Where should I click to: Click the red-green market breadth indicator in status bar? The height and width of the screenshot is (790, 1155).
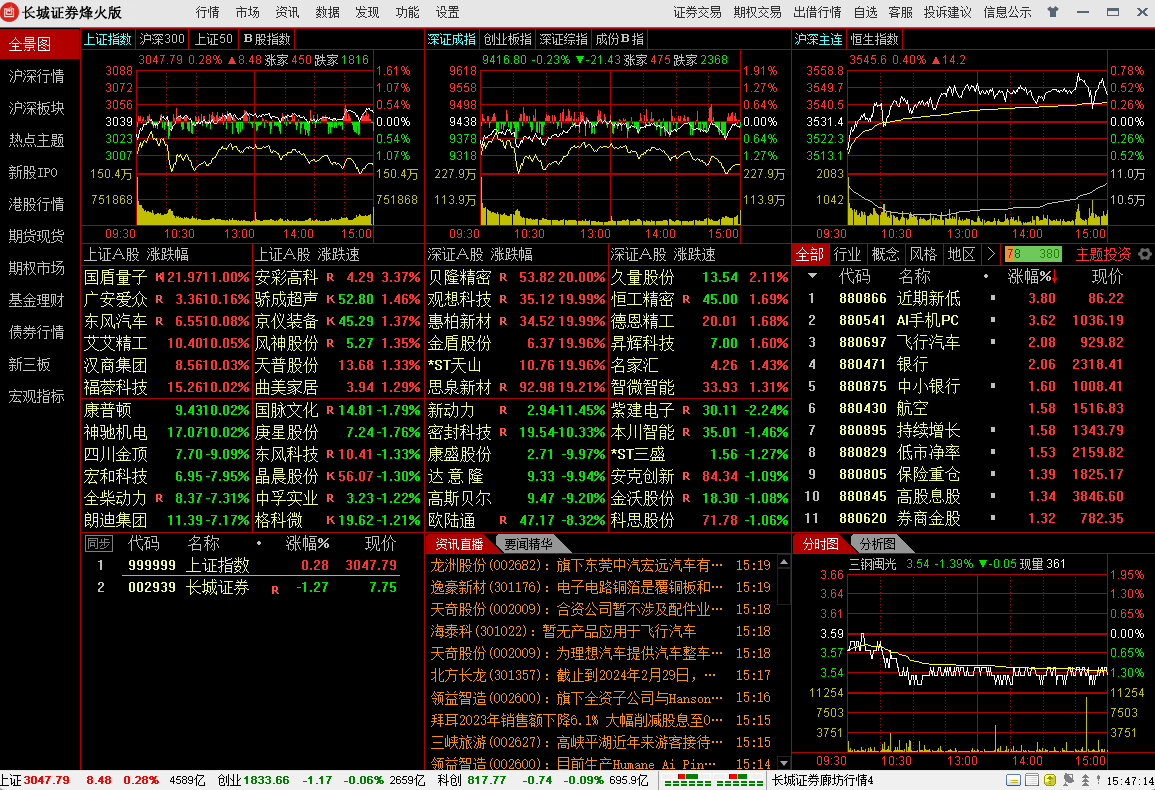point(714,780)
